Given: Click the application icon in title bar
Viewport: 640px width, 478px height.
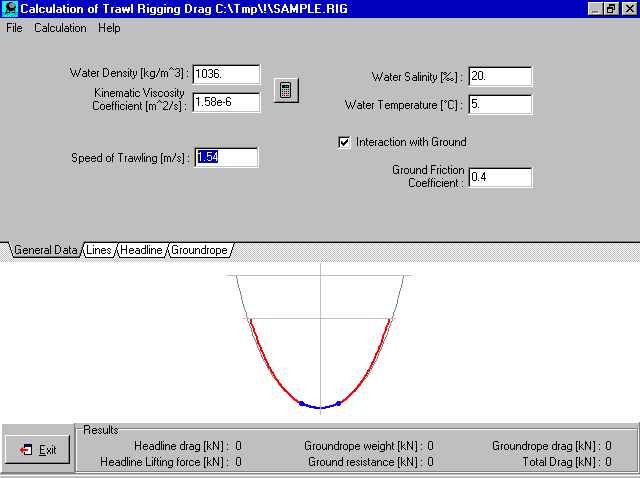Looking at the screenshot, I should pos(9,8).
